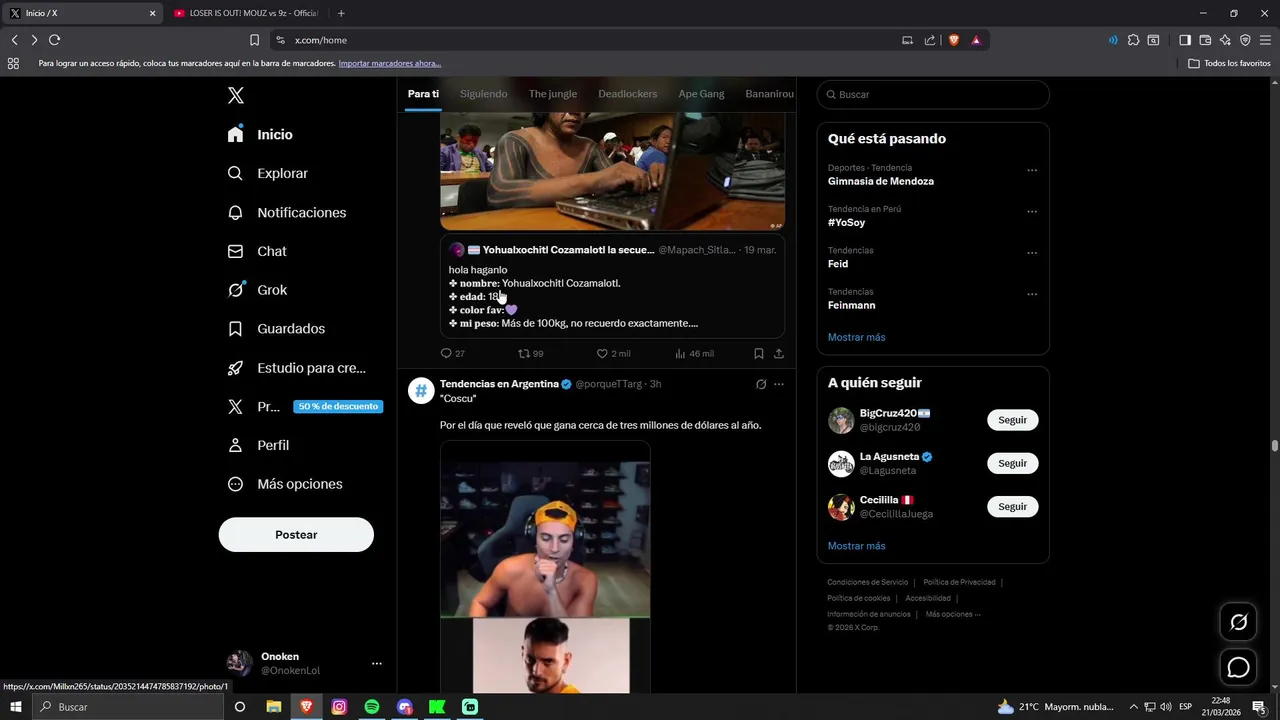
Task: Click Brave Shields lion icon in address bar
Action: pos(953,40)
